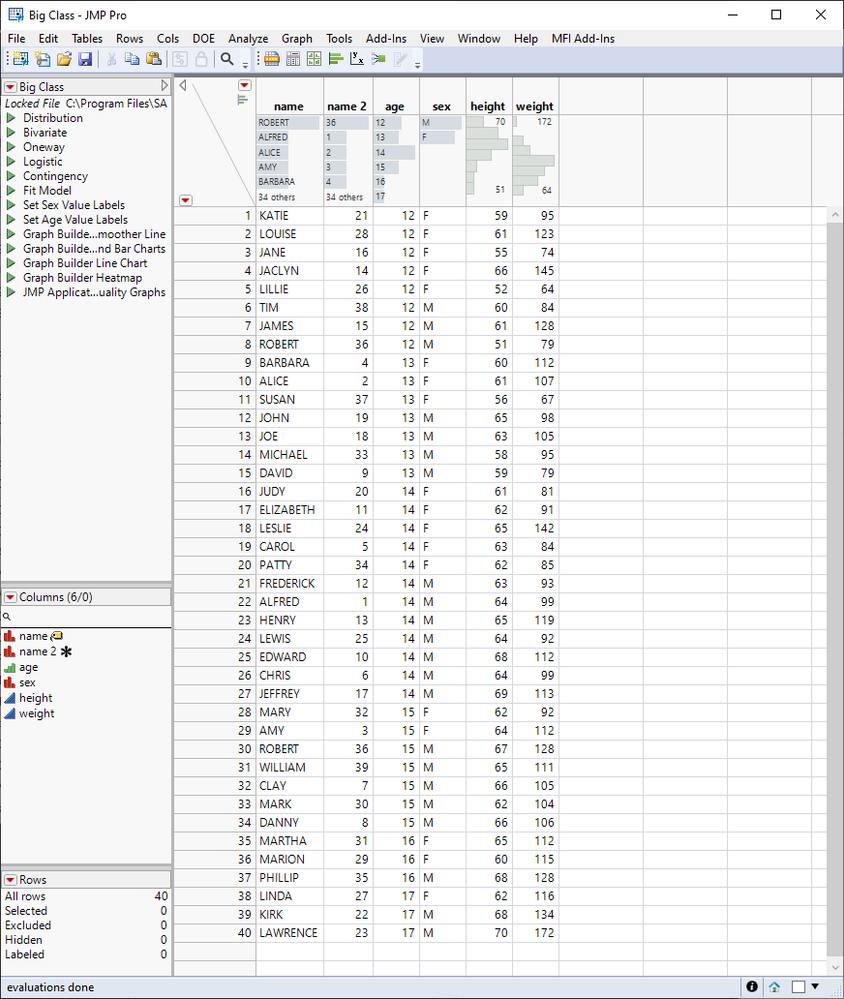
Task: Click the info icon in status bar
Action: tap(752, 986)
